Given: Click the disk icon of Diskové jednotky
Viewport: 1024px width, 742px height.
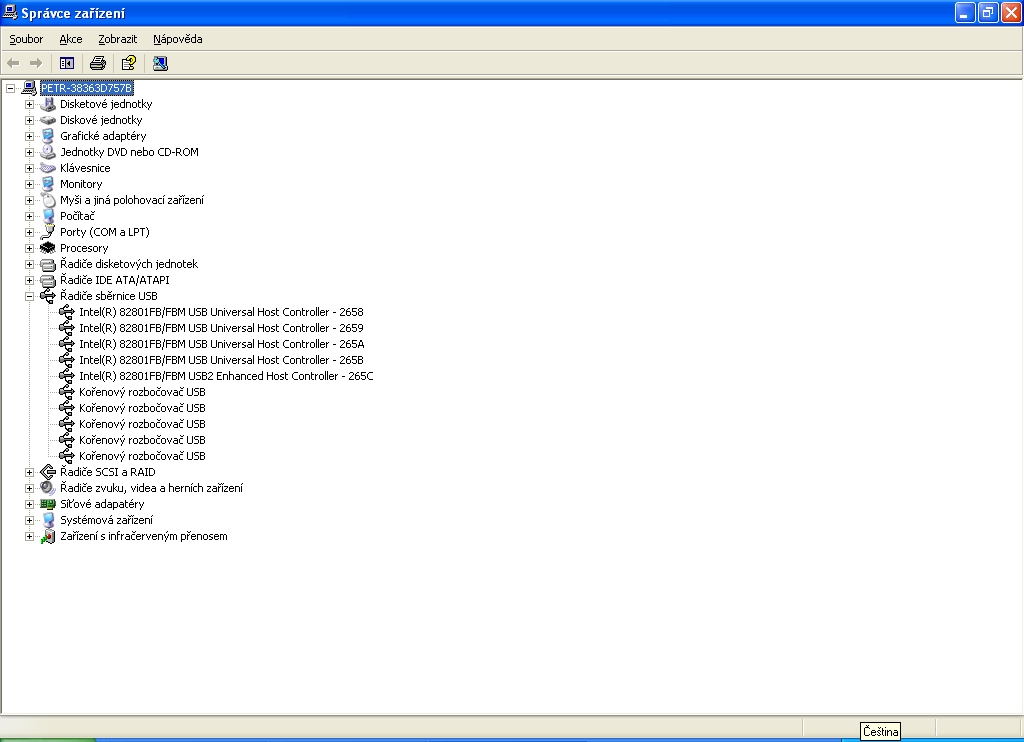Looking at the screenshot, I should coord(48,120).
